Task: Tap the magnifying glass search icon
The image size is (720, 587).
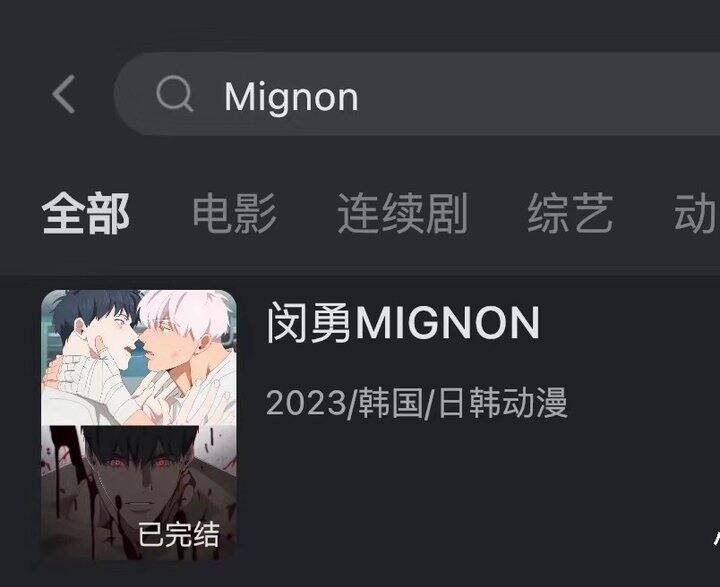Action: pyautogui.click(x=174, y=94)
